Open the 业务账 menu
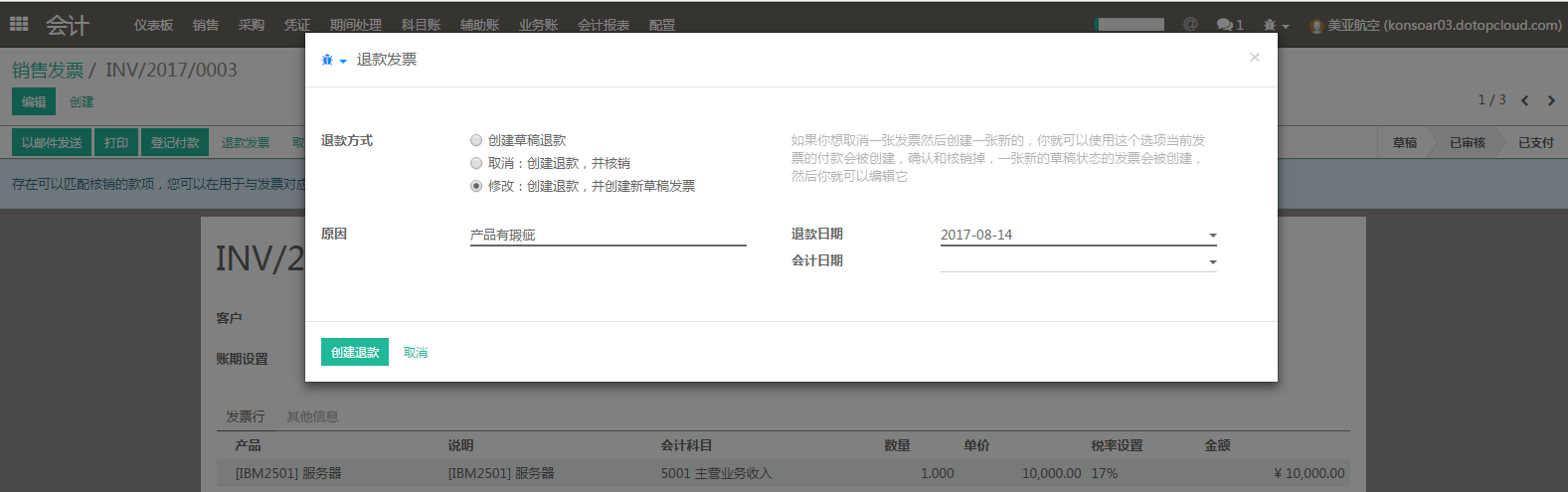1568x492 pixels. point(538,25)
